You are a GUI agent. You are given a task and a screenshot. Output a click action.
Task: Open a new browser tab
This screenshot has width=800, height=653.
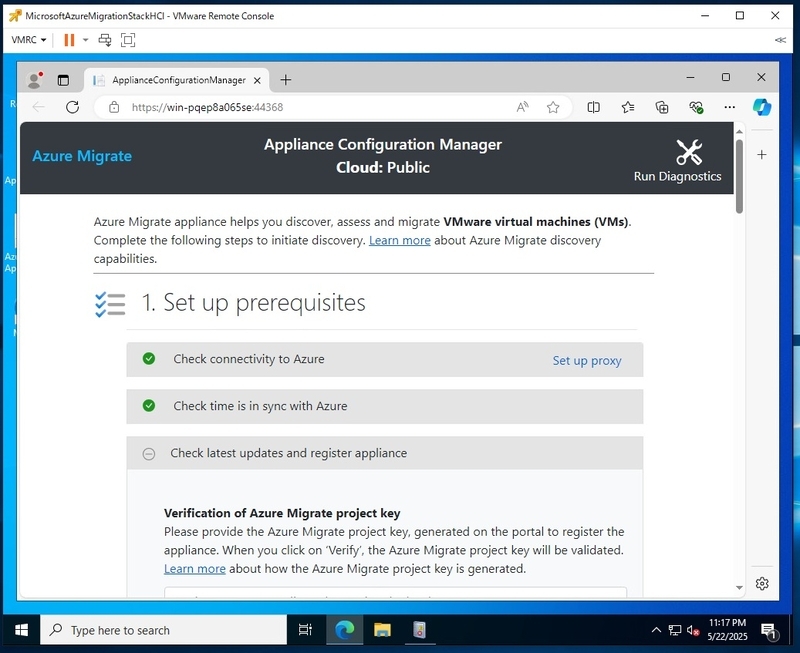pyautogui.click(x=286, y=80)
